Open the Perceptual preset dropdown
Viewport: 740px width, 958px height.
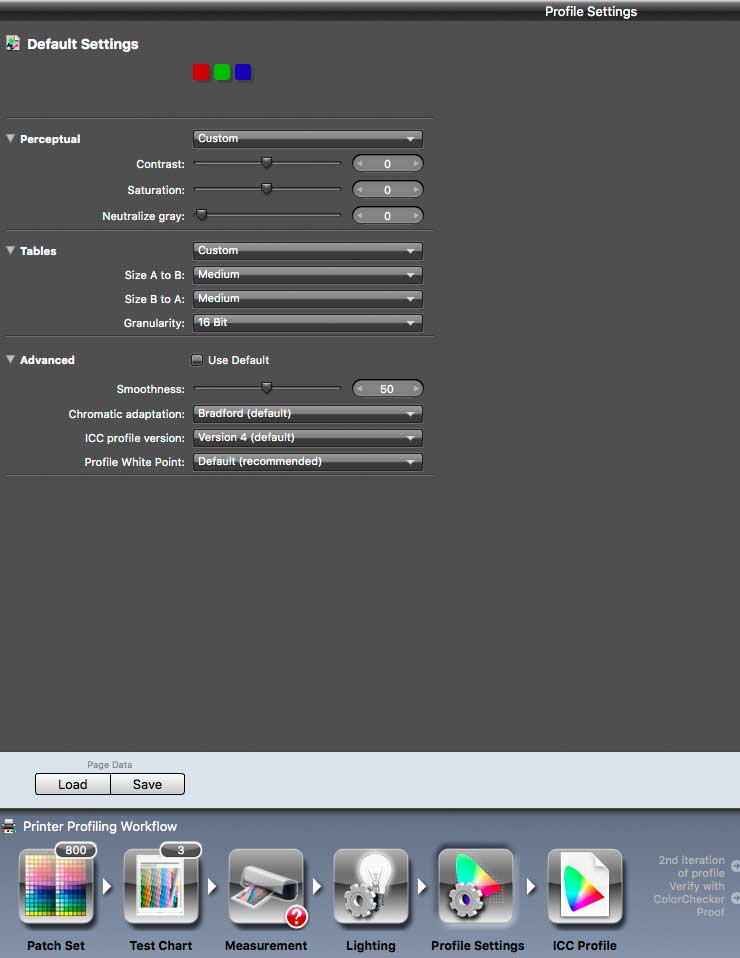(x=307, y=139)
